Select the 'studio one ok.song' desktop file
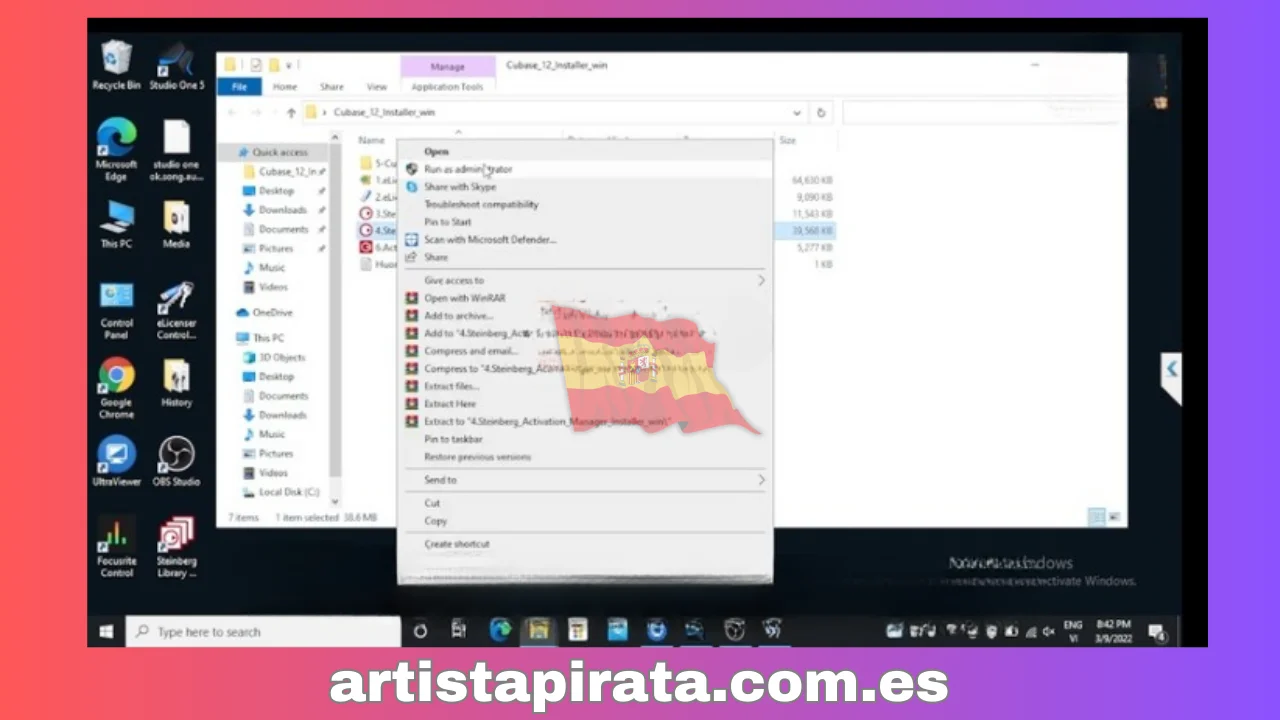The image size is (1280, 720). pyautogui.click(x=176, y=149)
